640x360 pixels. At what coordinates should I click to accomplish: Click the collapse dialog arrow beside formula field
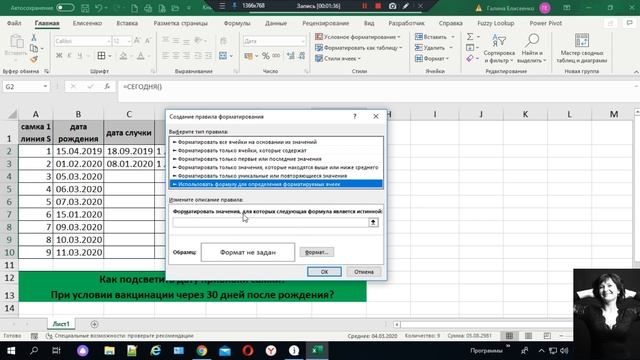point(373,222)
